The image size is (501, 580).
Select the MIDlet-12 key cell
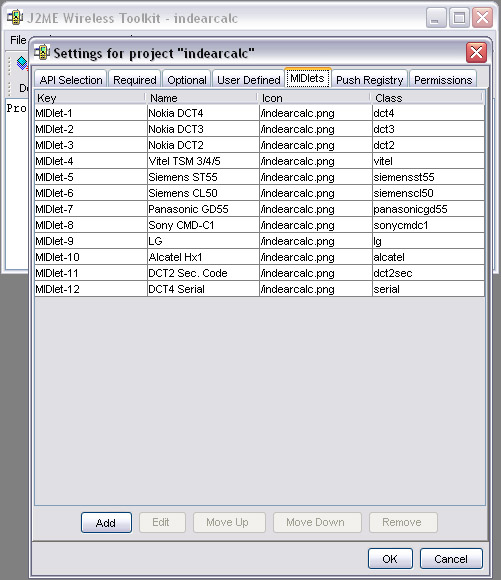[x=91, y=289]
